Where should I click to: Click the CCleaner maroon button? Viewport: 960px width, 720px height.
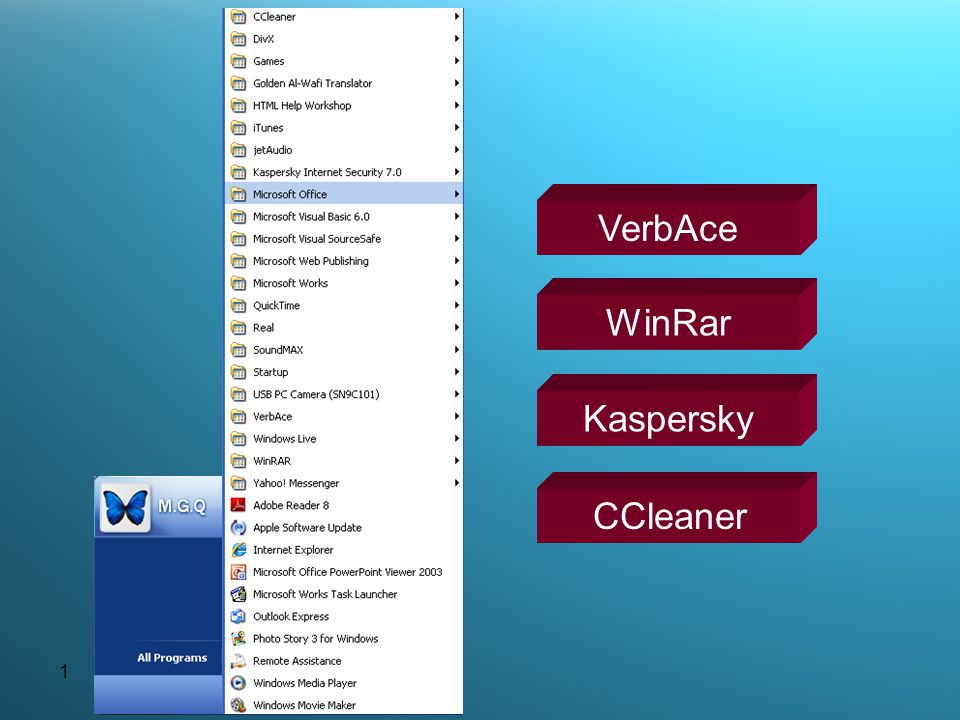pos(677,508)
